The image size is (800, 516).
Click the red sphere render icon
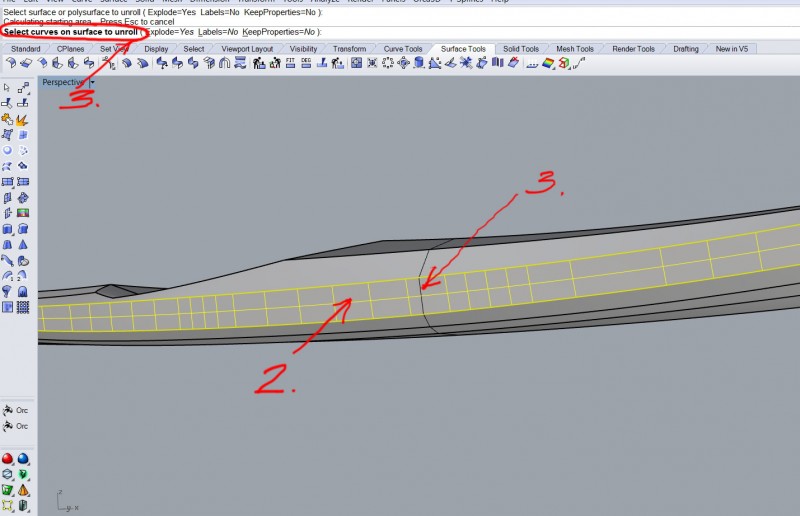(x=7, y=458)
